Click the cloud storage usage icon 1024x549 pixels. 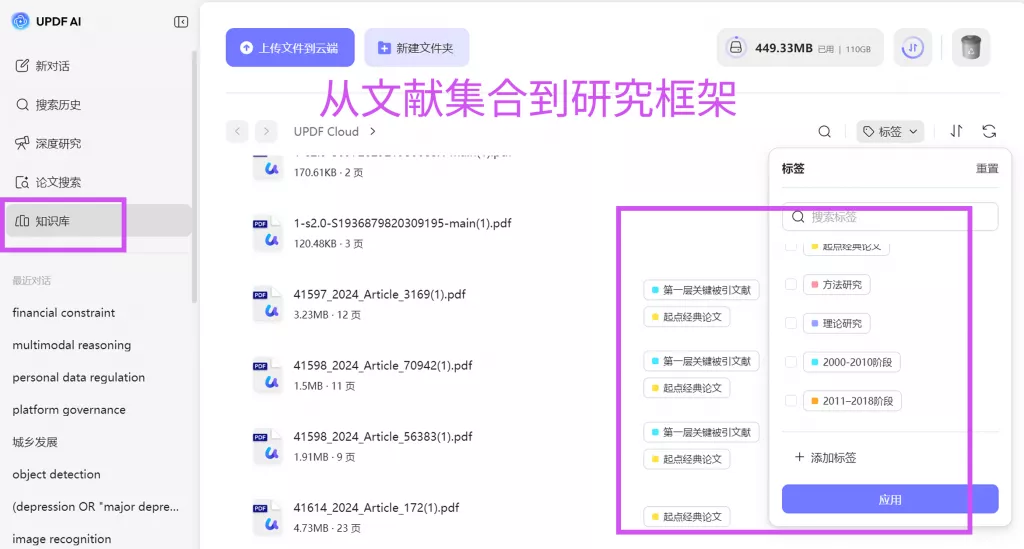[x=735, y=48]
